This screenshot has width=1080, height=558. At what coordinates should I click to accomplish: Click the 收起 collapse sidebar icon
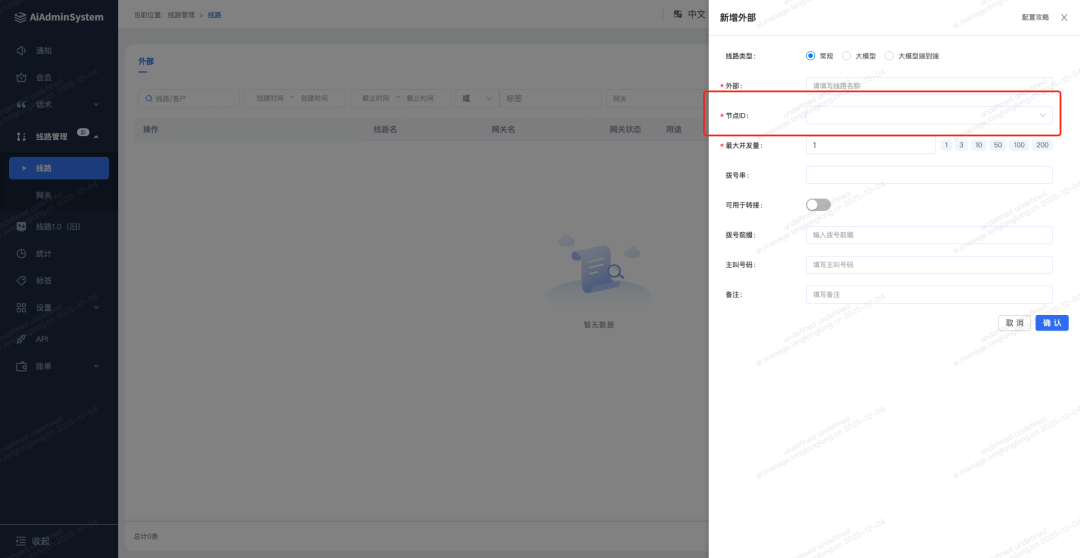tap(19, 541)
